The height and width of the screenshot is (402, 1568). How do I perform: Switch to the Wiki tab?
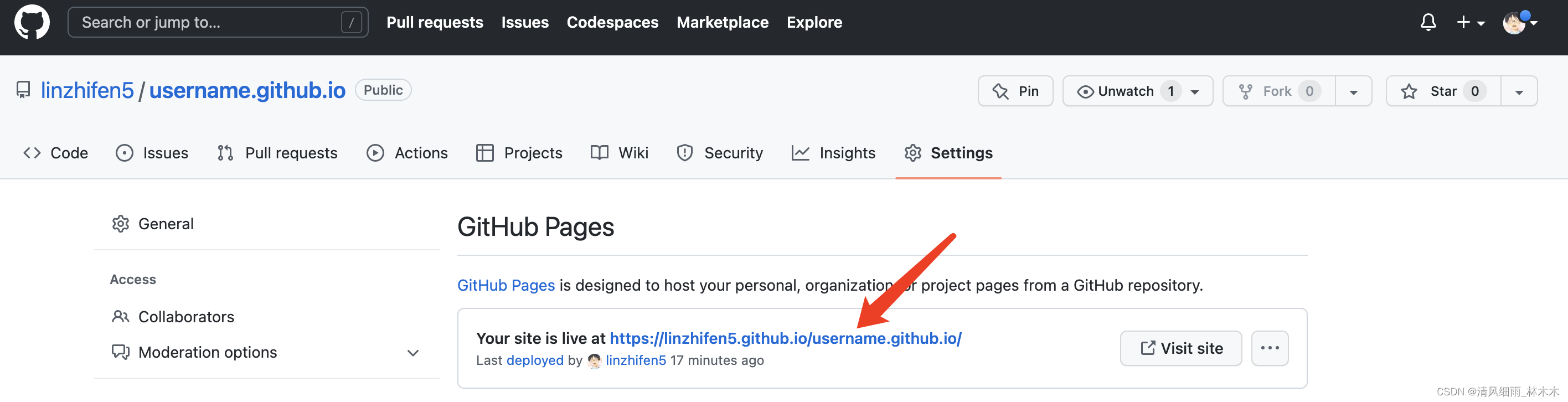coord(619,153)
